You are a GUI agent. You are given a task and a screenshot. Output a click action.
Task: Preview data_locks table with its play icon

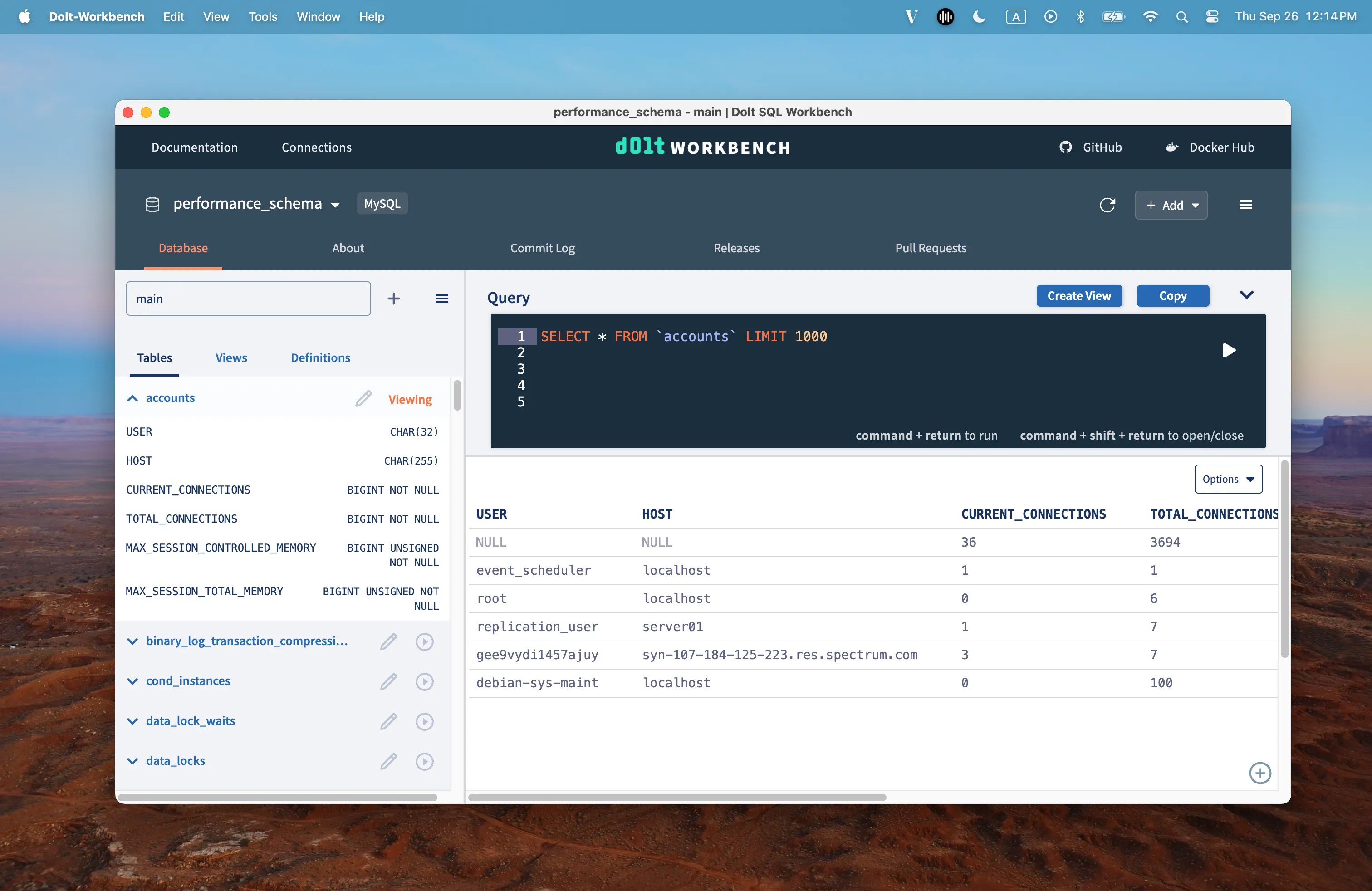[x=425, y=761]
